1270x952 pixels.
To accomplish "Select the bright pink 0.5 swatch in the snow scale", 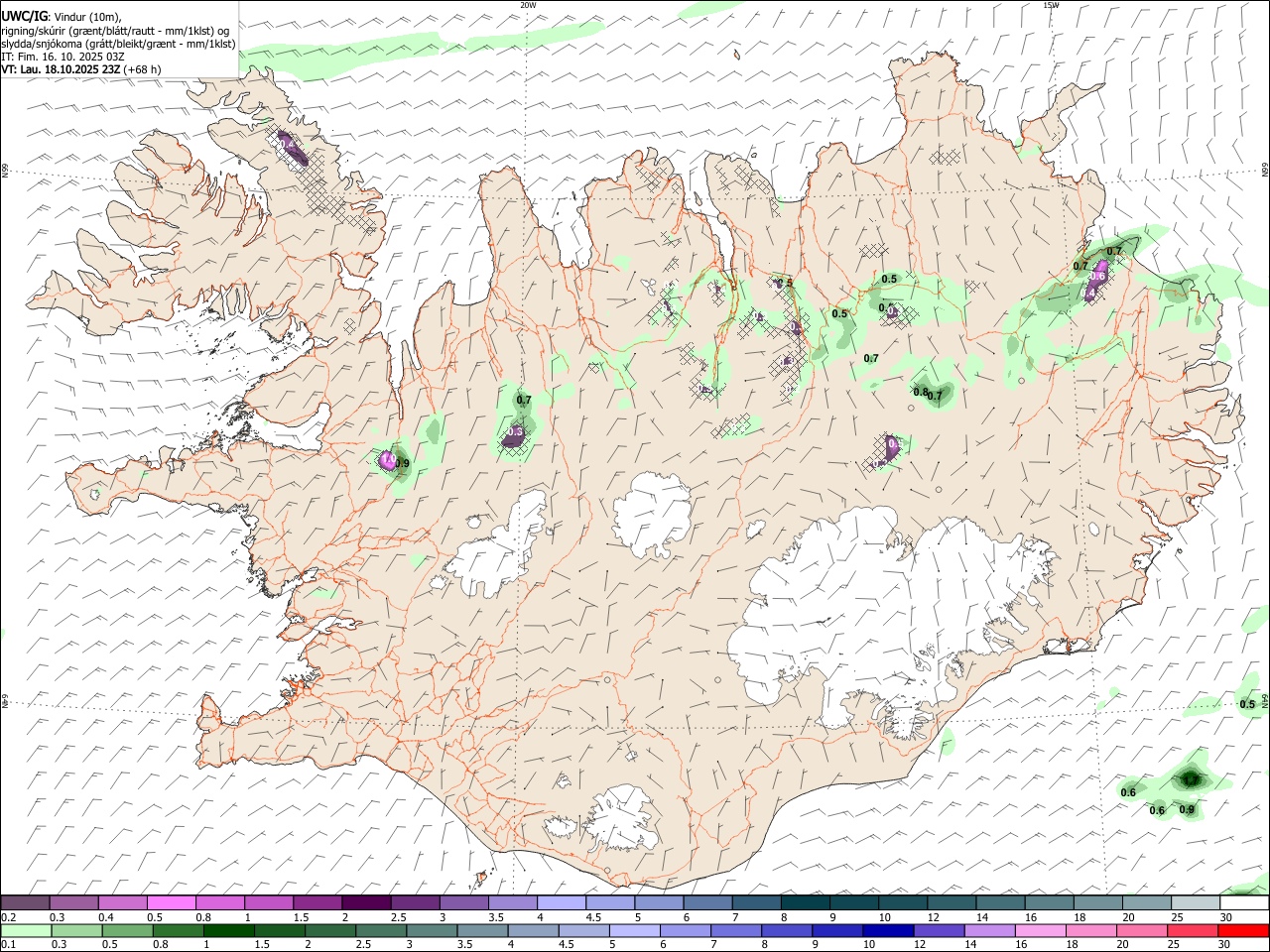I will tap(172, 903).
